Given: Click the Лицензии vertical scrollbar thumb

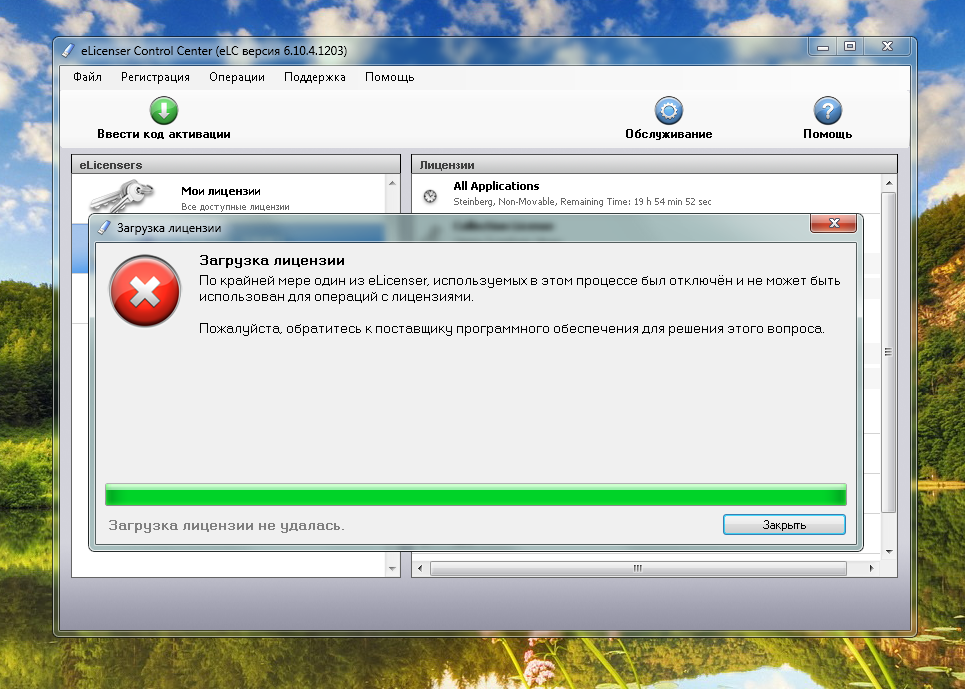Looking at the screenshot, I should pyautogui.click(x=888, y=352).
